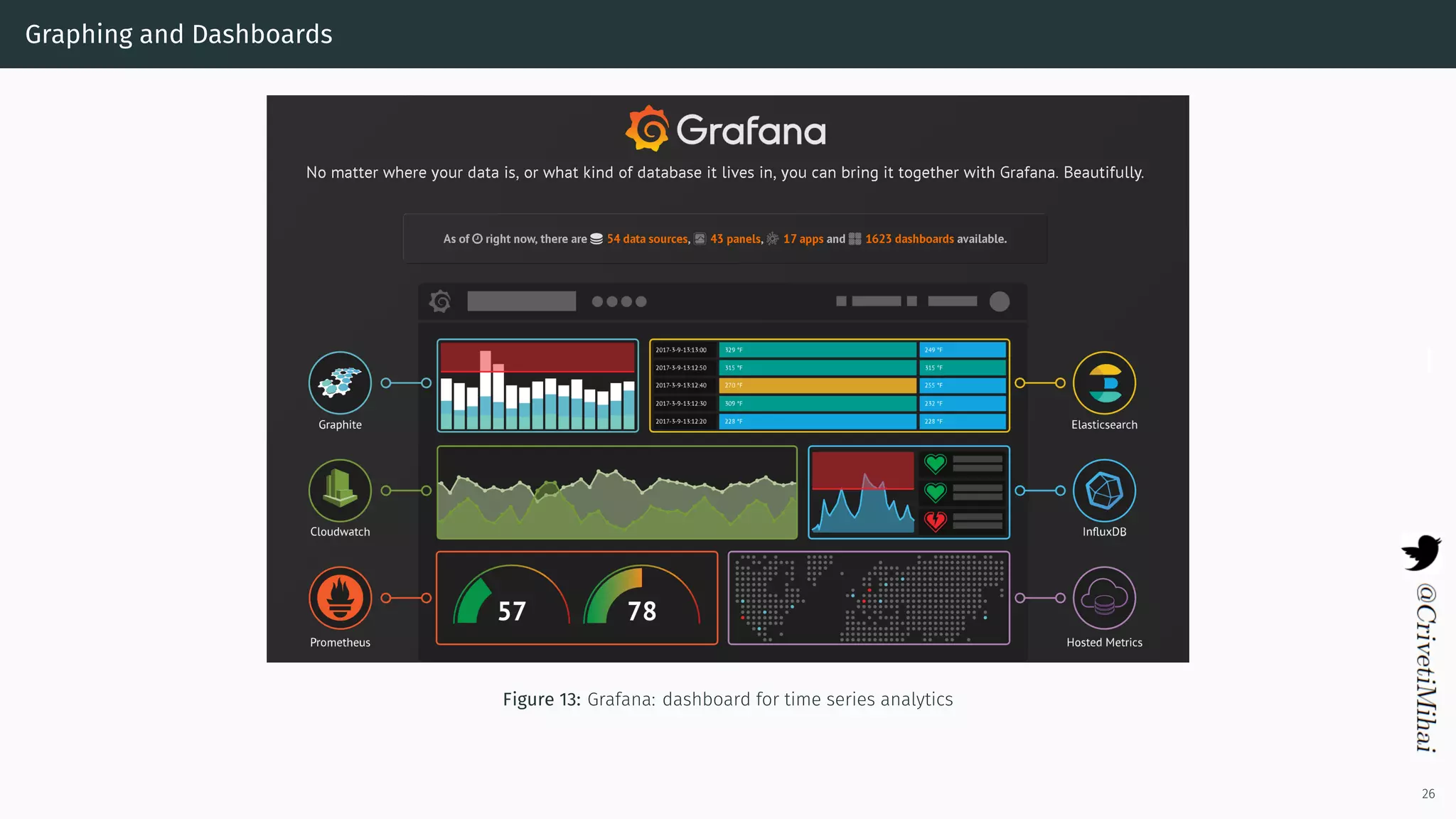Click the Graphite data source icon
The width and height of the screenshot is (1456, 819).
click(x=340, y=382)
